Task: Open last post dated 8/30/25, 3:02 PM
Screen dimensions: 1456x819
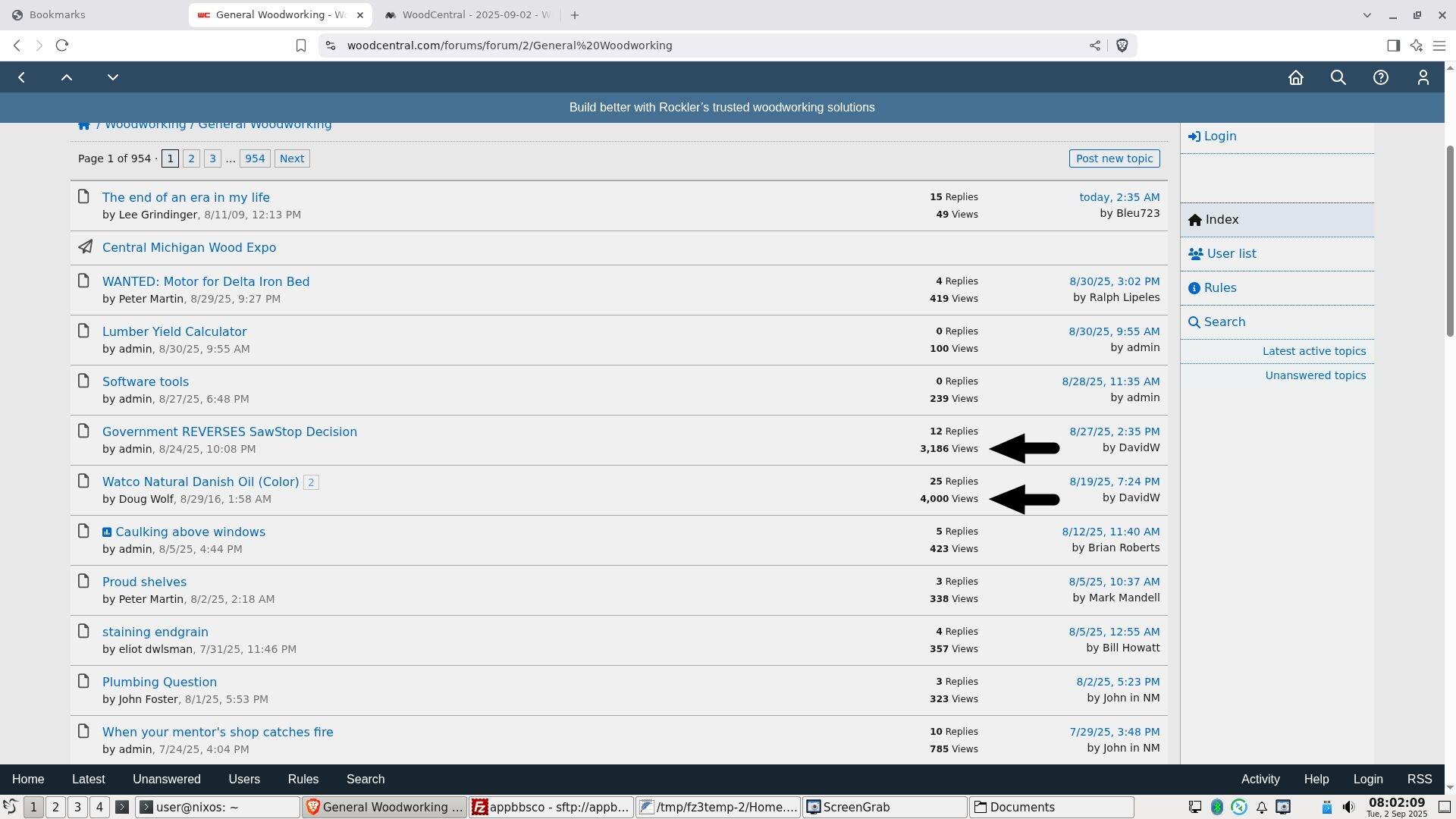Action: (1115, 281)
